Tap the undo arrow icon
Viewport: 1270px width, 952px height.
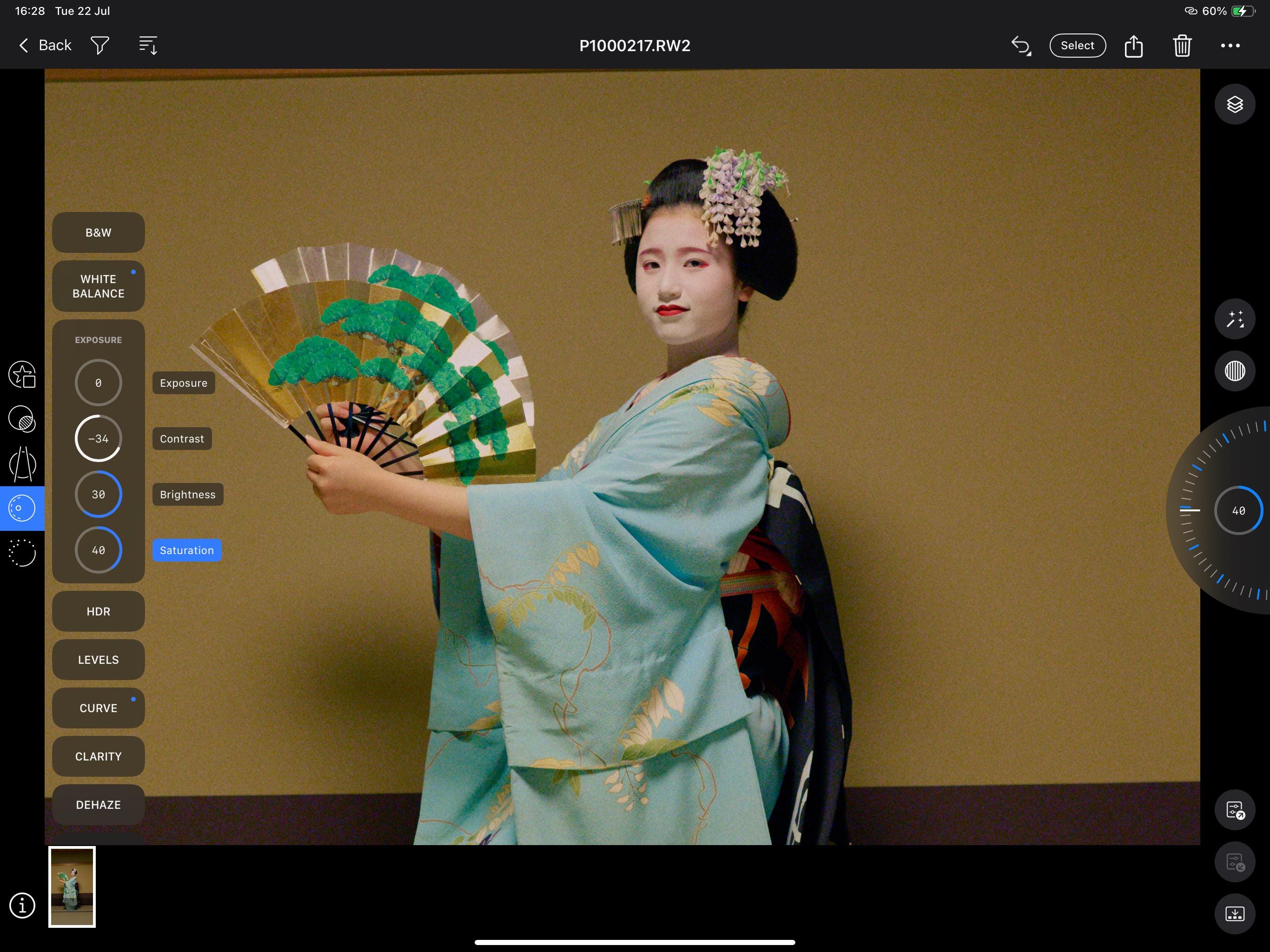click(1021, 46)
